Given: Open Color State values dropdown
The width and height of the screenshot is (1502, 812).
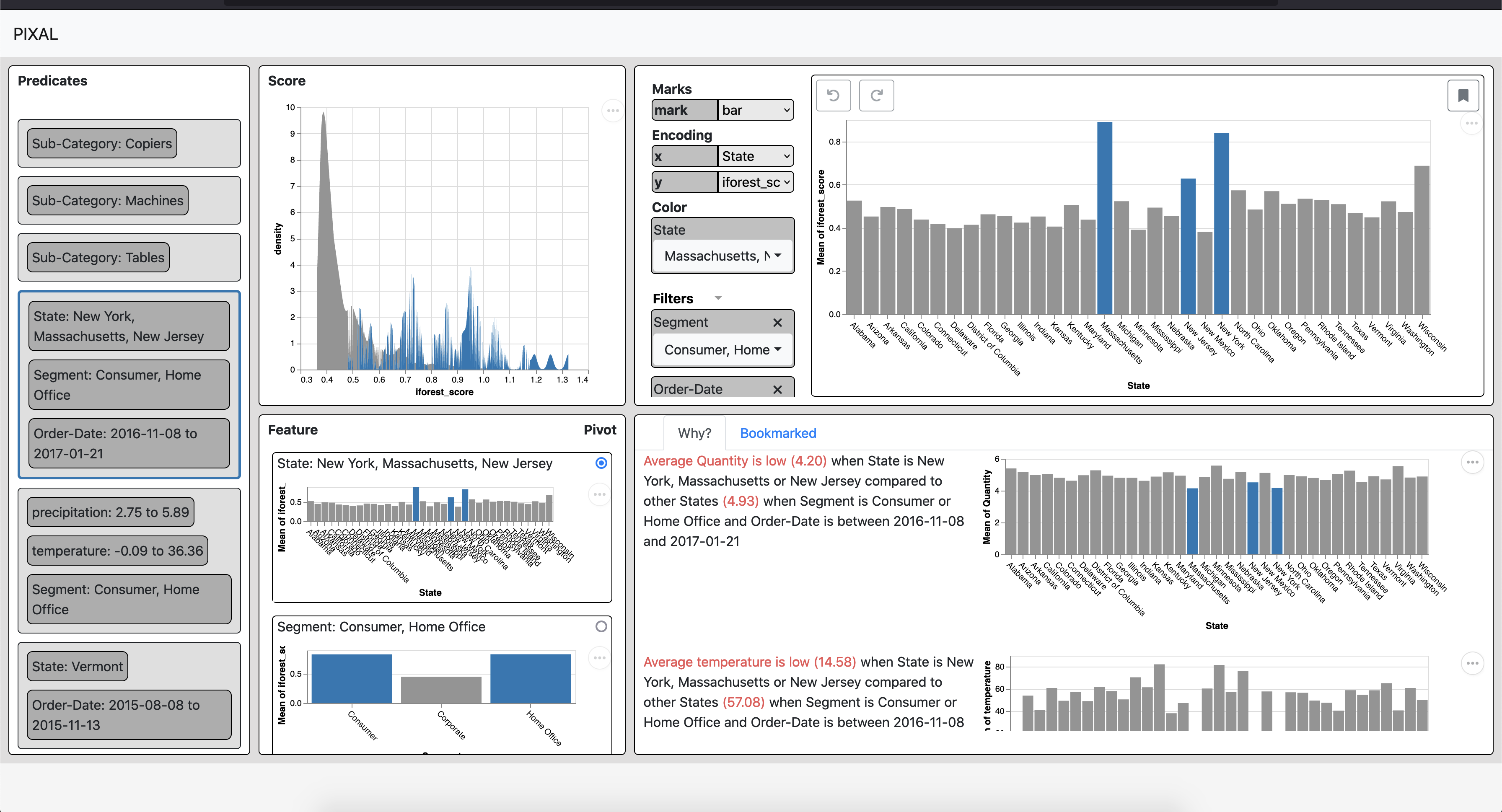Looking at the screenshot, I should coord(723,256).
